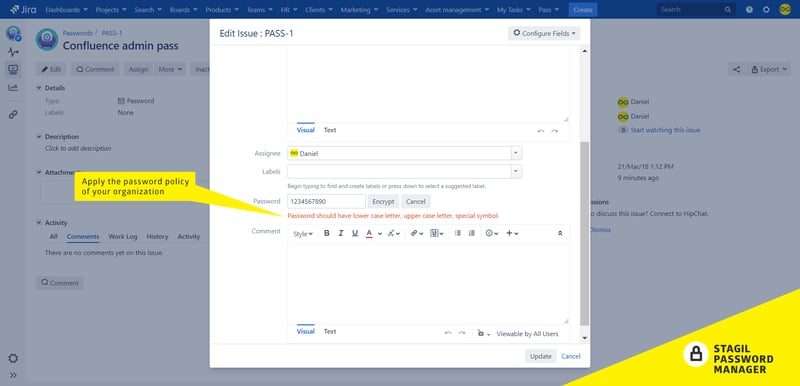800x386 pixels.
Task: Switch the upper Description editor to the Text tab
Action: (x=330, y=130)
